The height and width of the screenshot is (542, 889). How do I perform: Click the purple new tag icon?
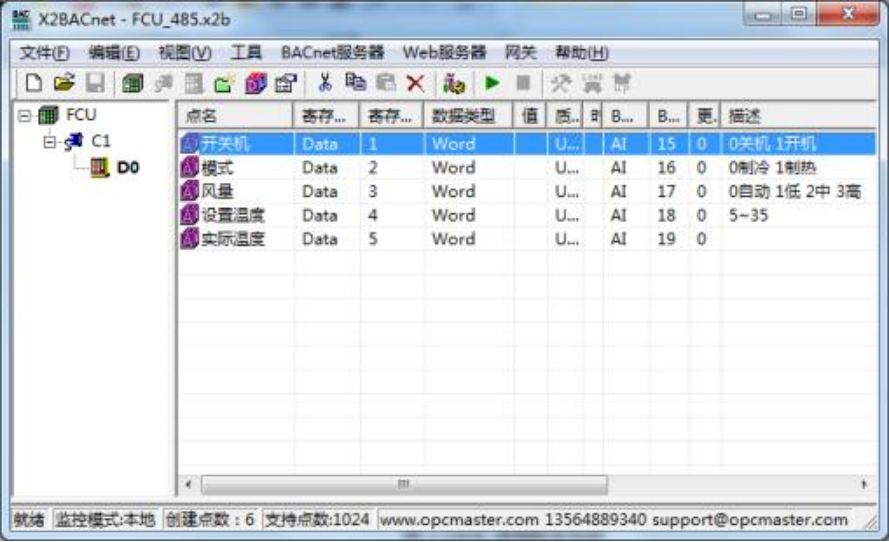256,84
